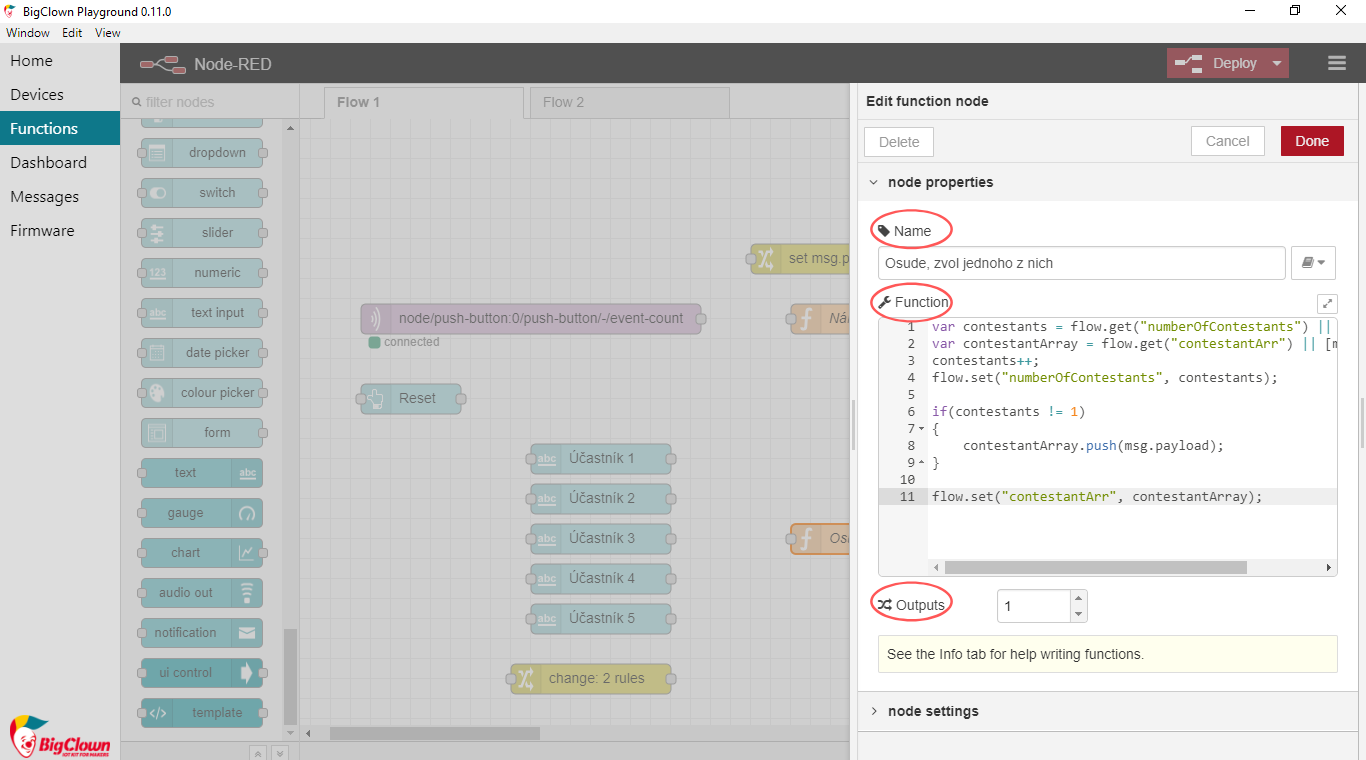Click the code editor horizontal scrollbar
The image size is (1366, 760).
pos(1095,567)
